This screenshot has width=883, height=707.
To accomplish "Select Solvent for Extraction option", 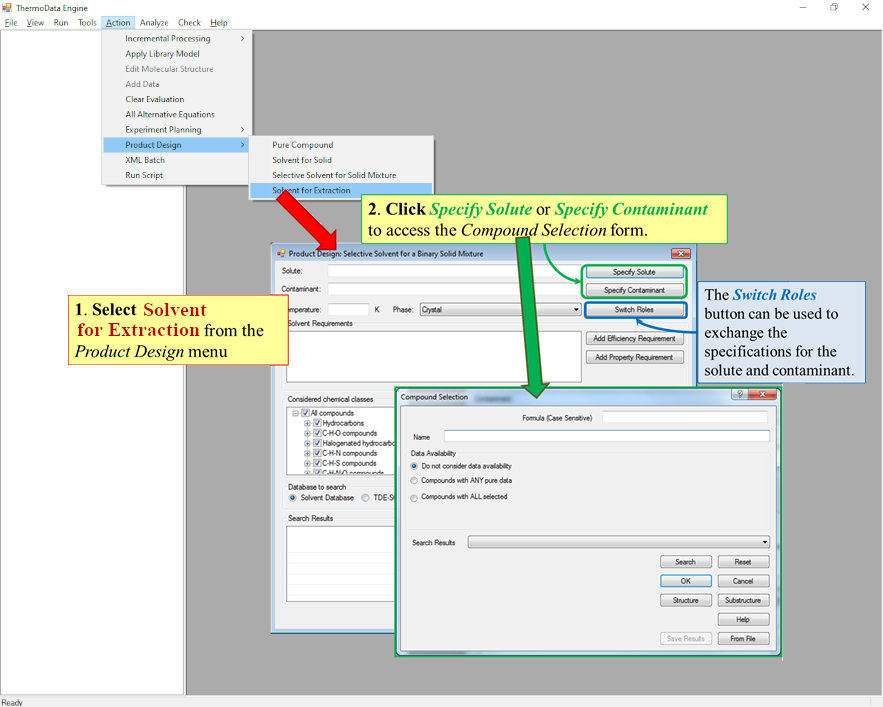I will tap(341, 190).
